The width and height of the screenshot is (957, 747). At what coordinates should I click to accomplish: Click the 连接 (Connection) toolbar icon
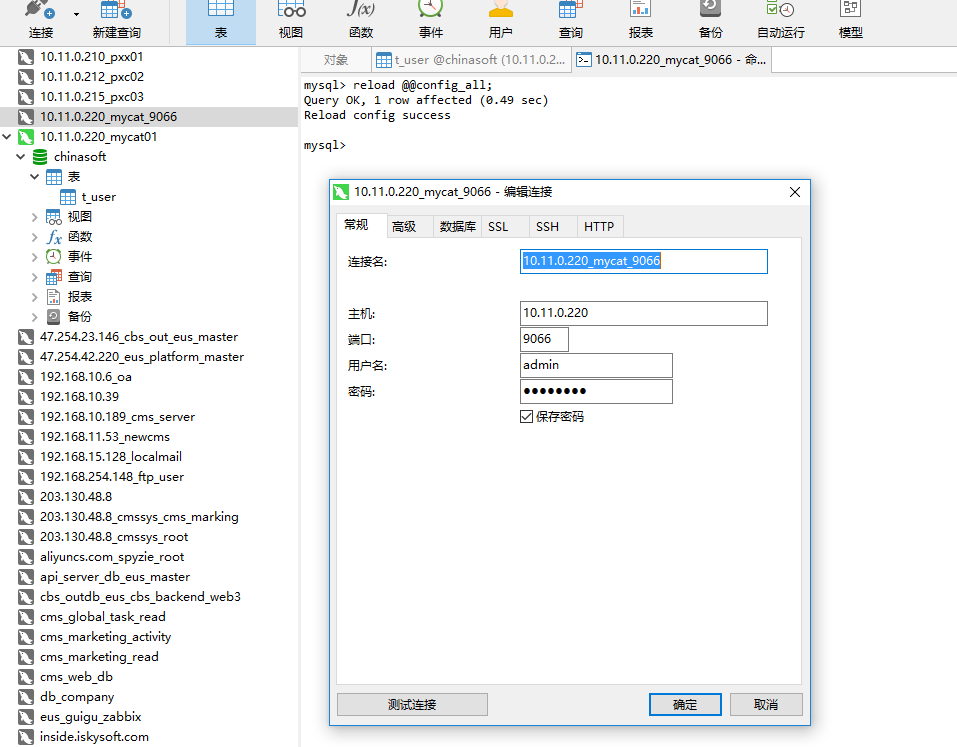coord(40,10)
